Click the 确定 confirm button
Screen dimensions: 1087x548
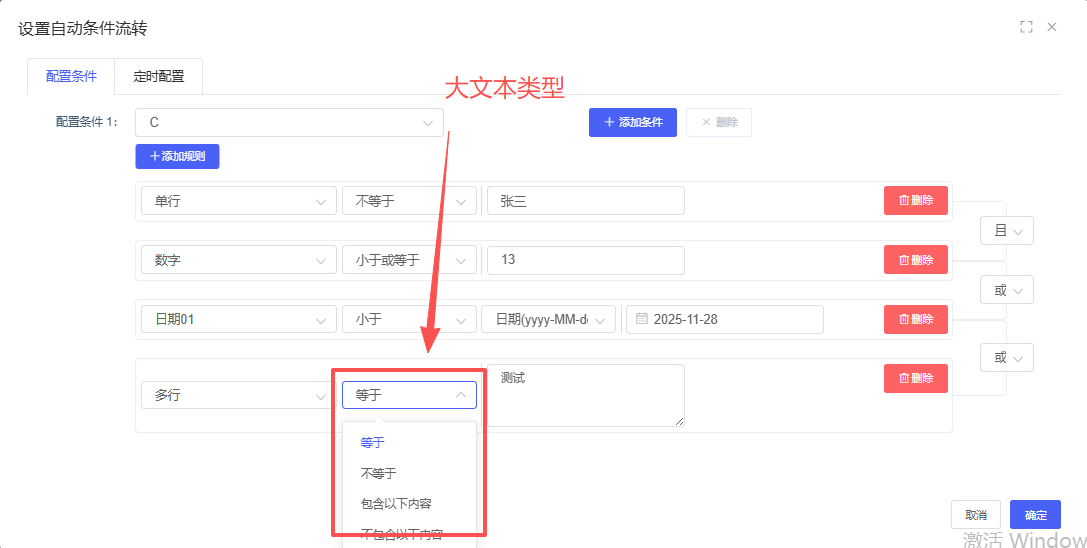click(x=1035, y=515)
